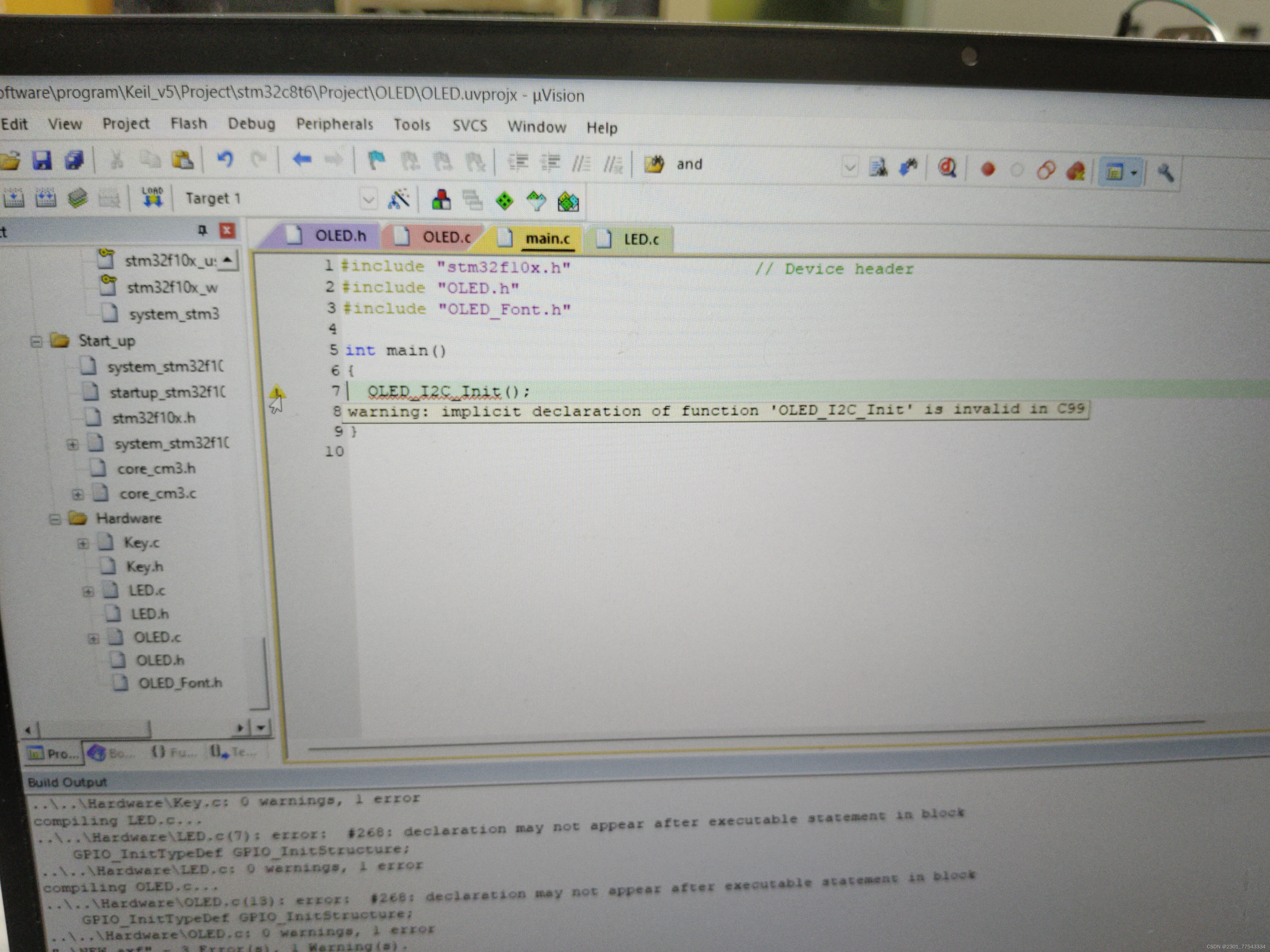Open the Peripherals menu
This screenshot has height=952, width=1270.
(x=334, y=125)
